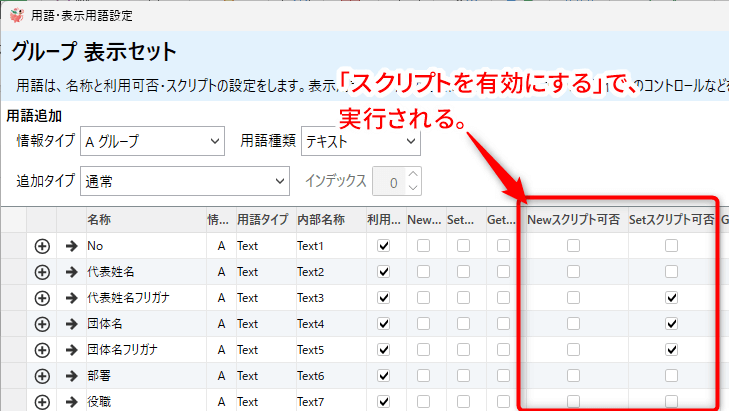The height and width of the screenshot is (411, 729).
Task: Click the arrow icon for 代表姓名フリガナ
Action: tap(71, 298)
